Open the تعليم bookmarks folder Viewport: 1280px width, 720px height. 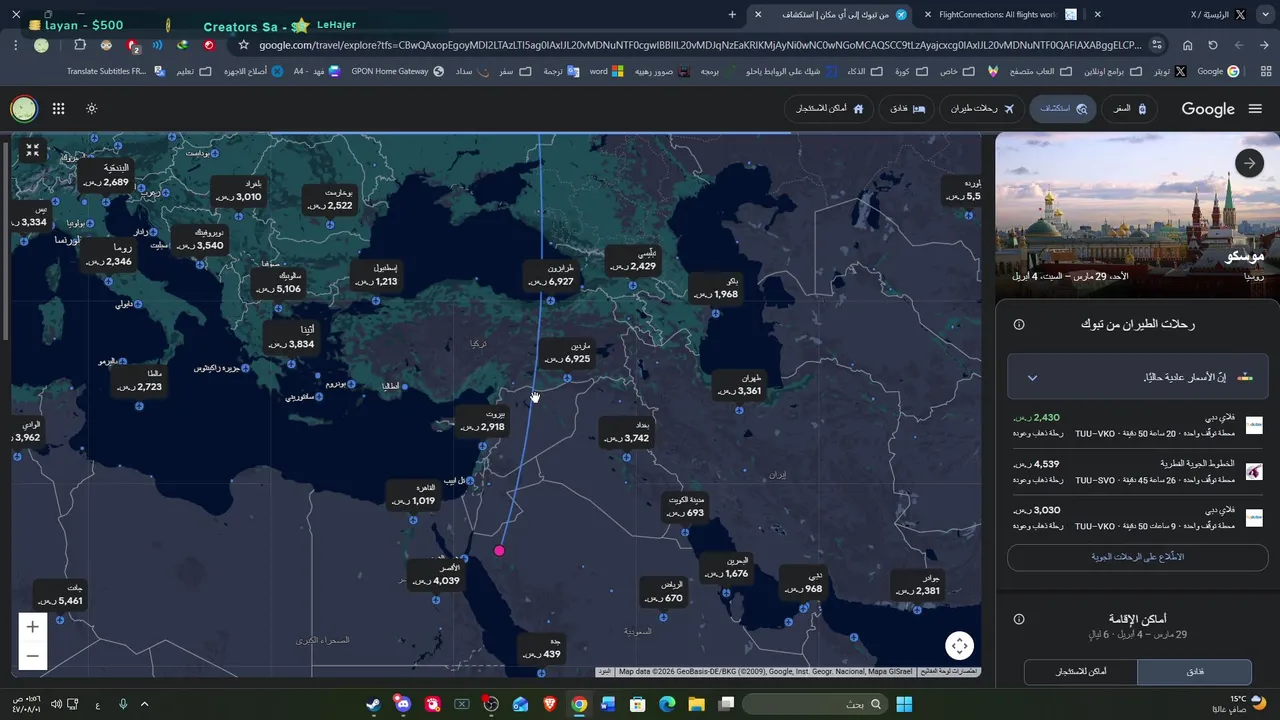click(x=194, y=72)
